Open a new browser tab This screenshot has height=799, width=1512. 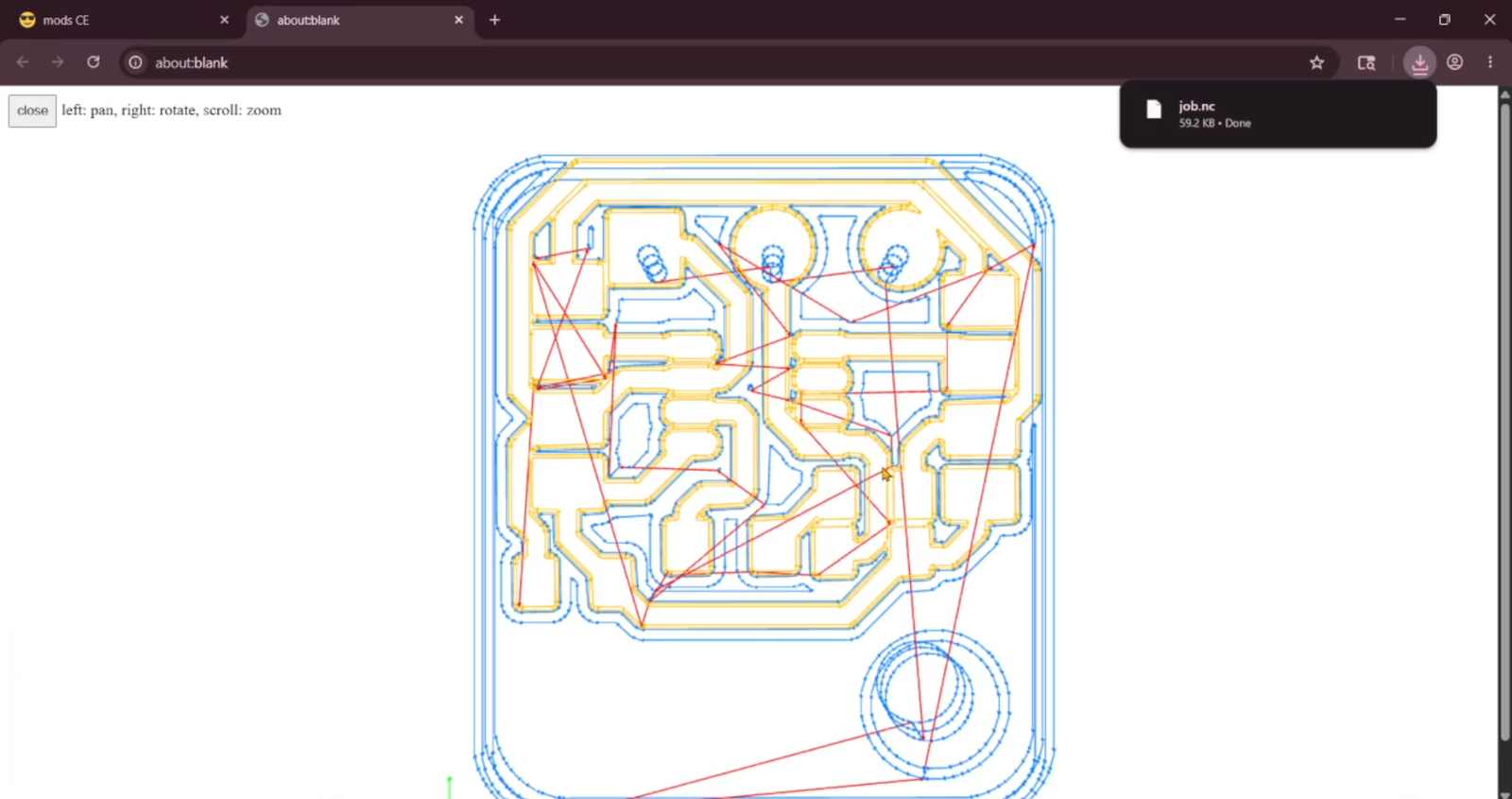(x=494, y=20)
